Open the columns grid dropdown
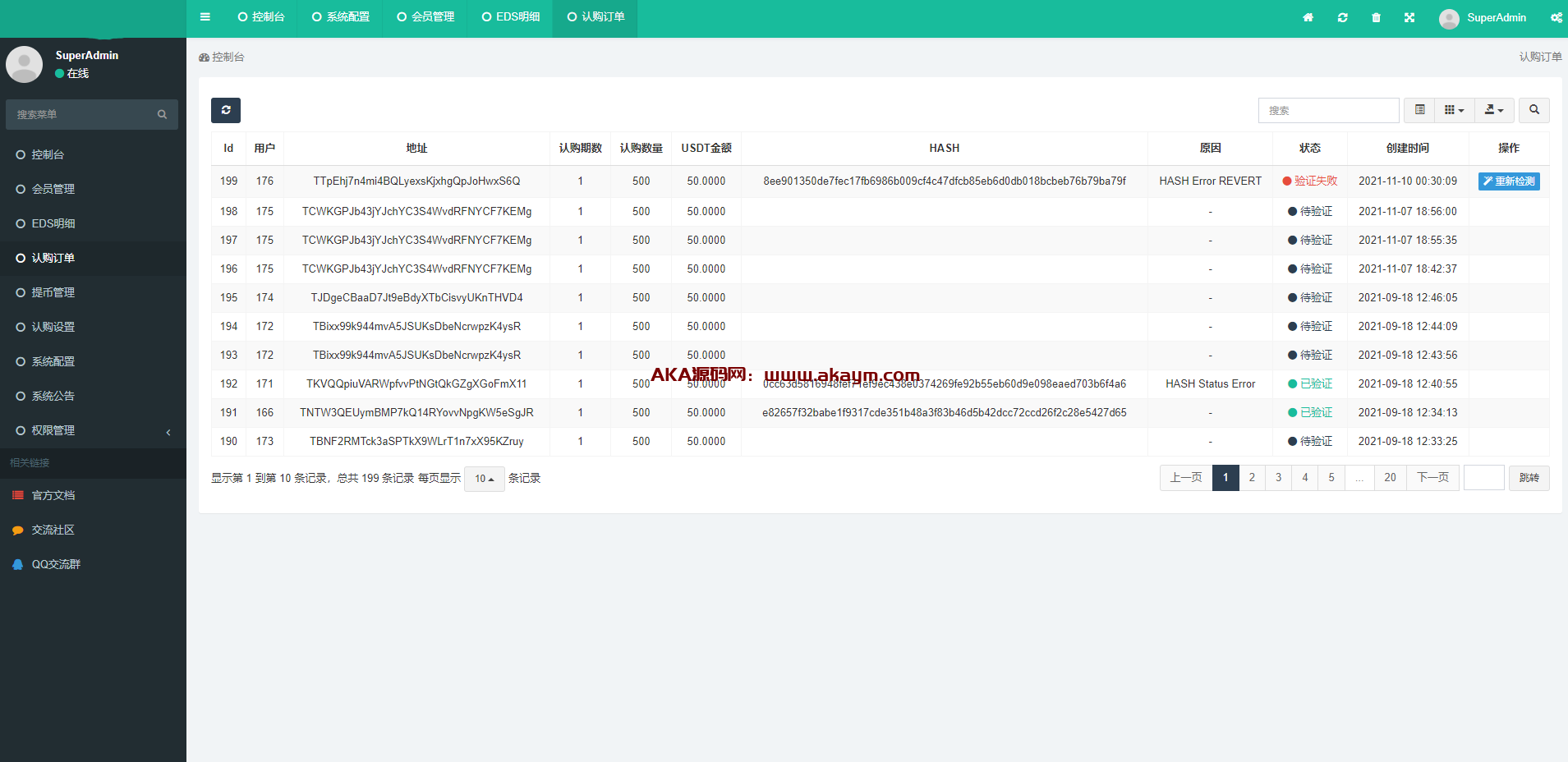Image resolution: width=1568 pixels, height=762 pixels. pyautogui.click(x=1454, y=110)
